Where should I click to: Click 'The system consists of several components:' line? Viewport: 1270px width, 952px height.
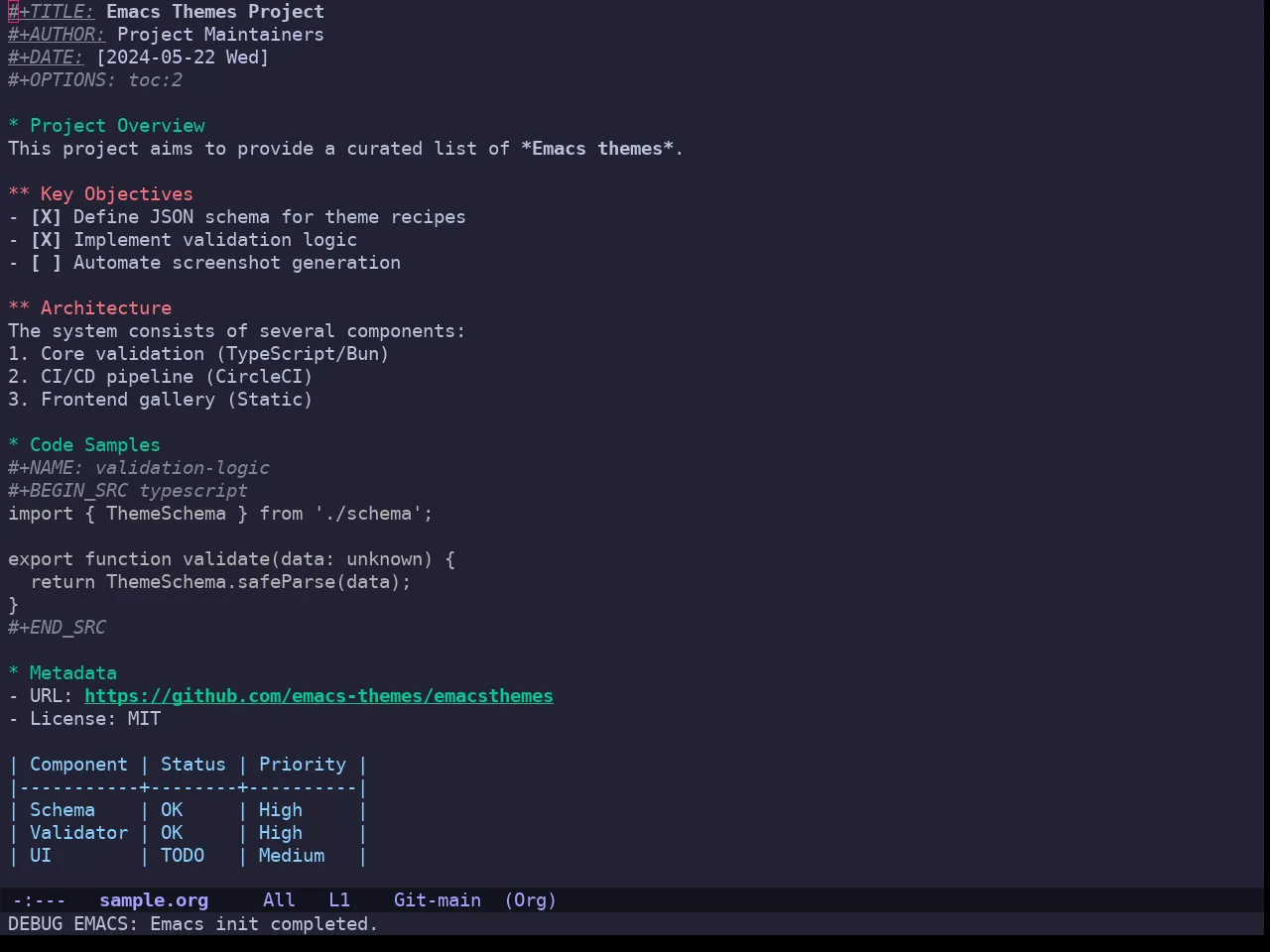pyautogui.click(x=236, y=331)
